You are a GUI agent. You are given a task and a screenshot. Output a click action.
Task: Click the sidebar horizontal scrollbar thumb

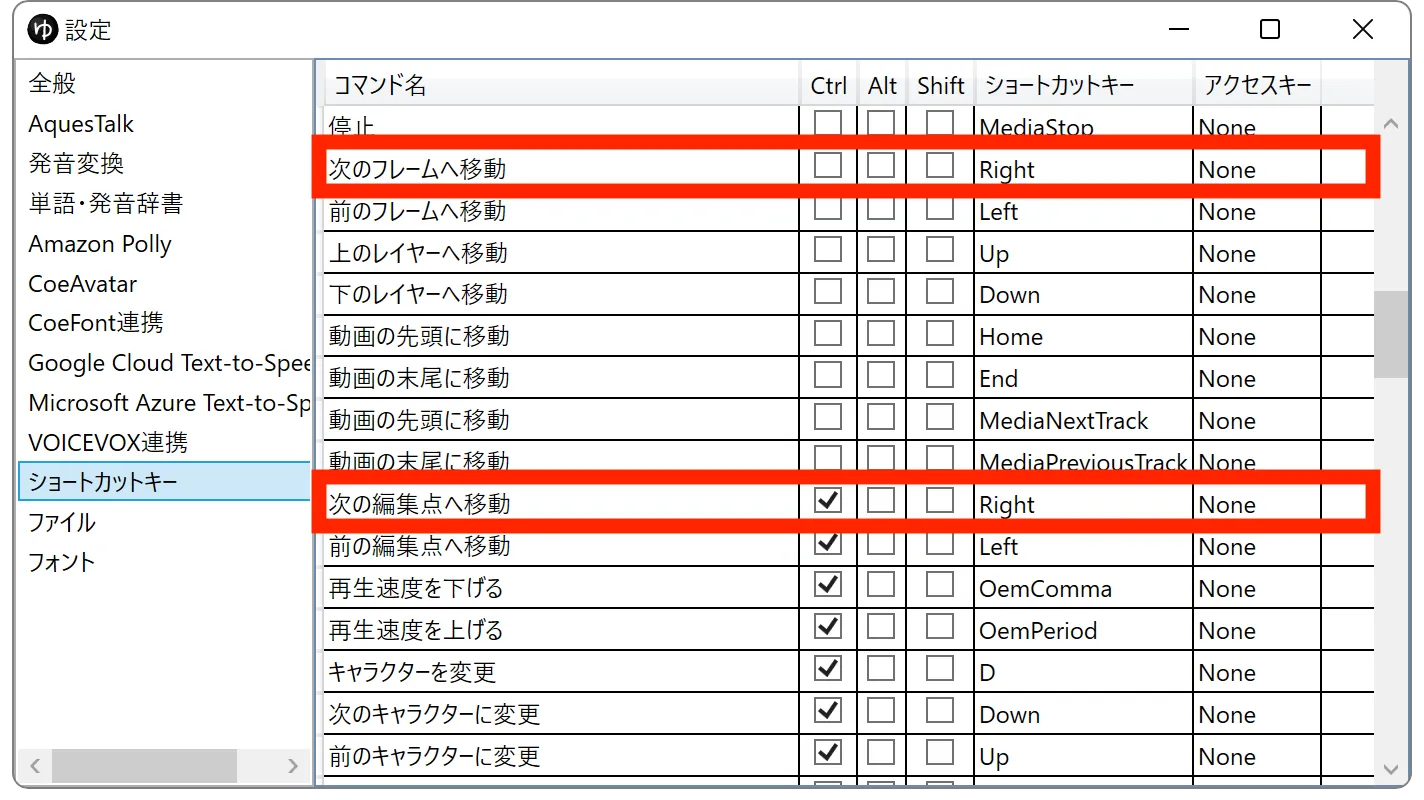[x=144, y=767]
